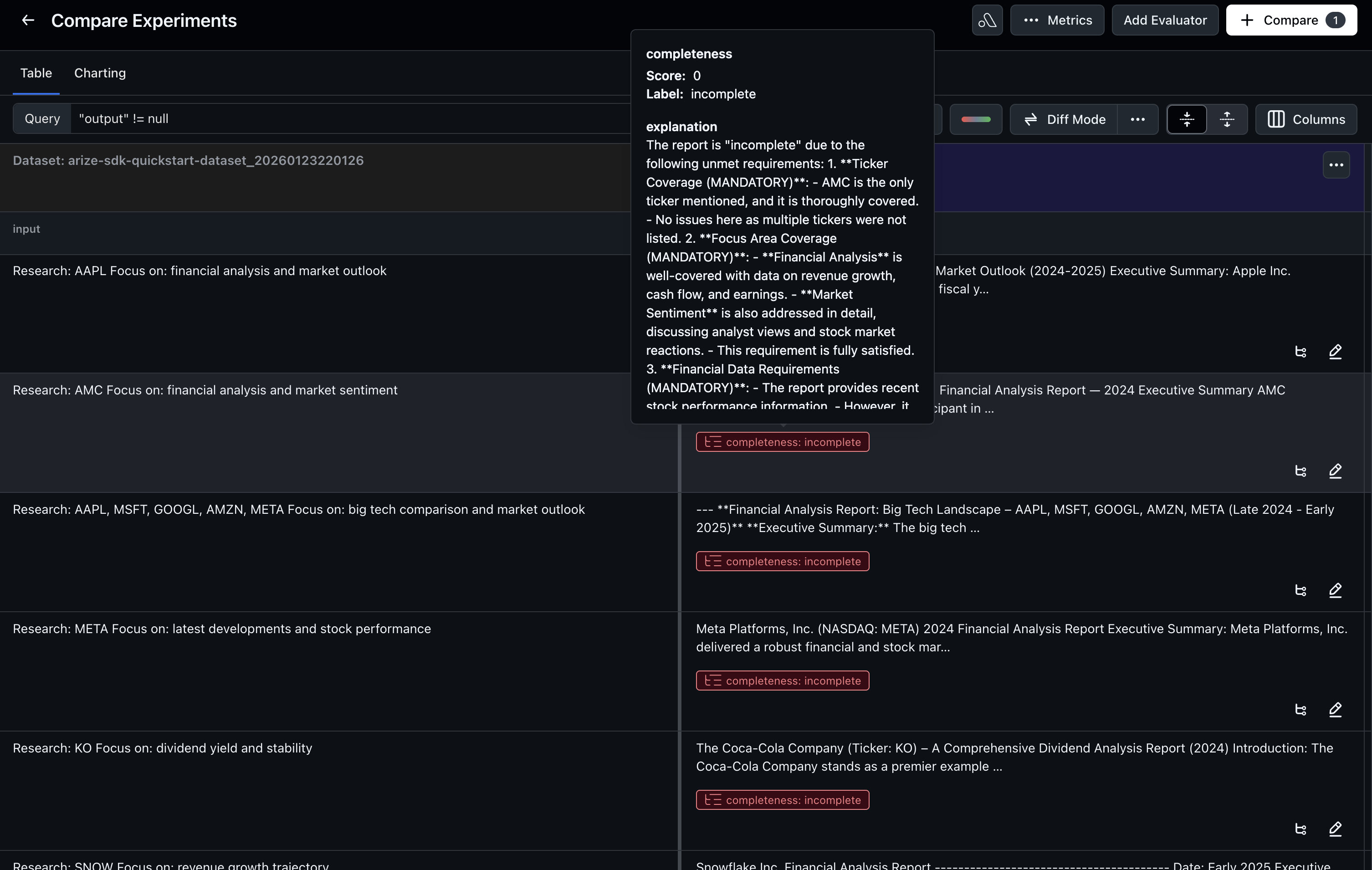This screenshot has width=1372, height=870.
Task: Click edit pencil in META row
Action: click(x=1336, y=710)
